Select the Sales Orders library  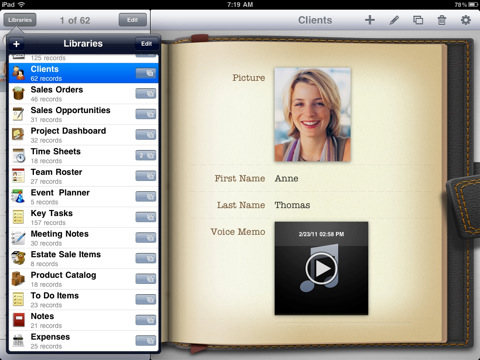click(x=83, y=94)
